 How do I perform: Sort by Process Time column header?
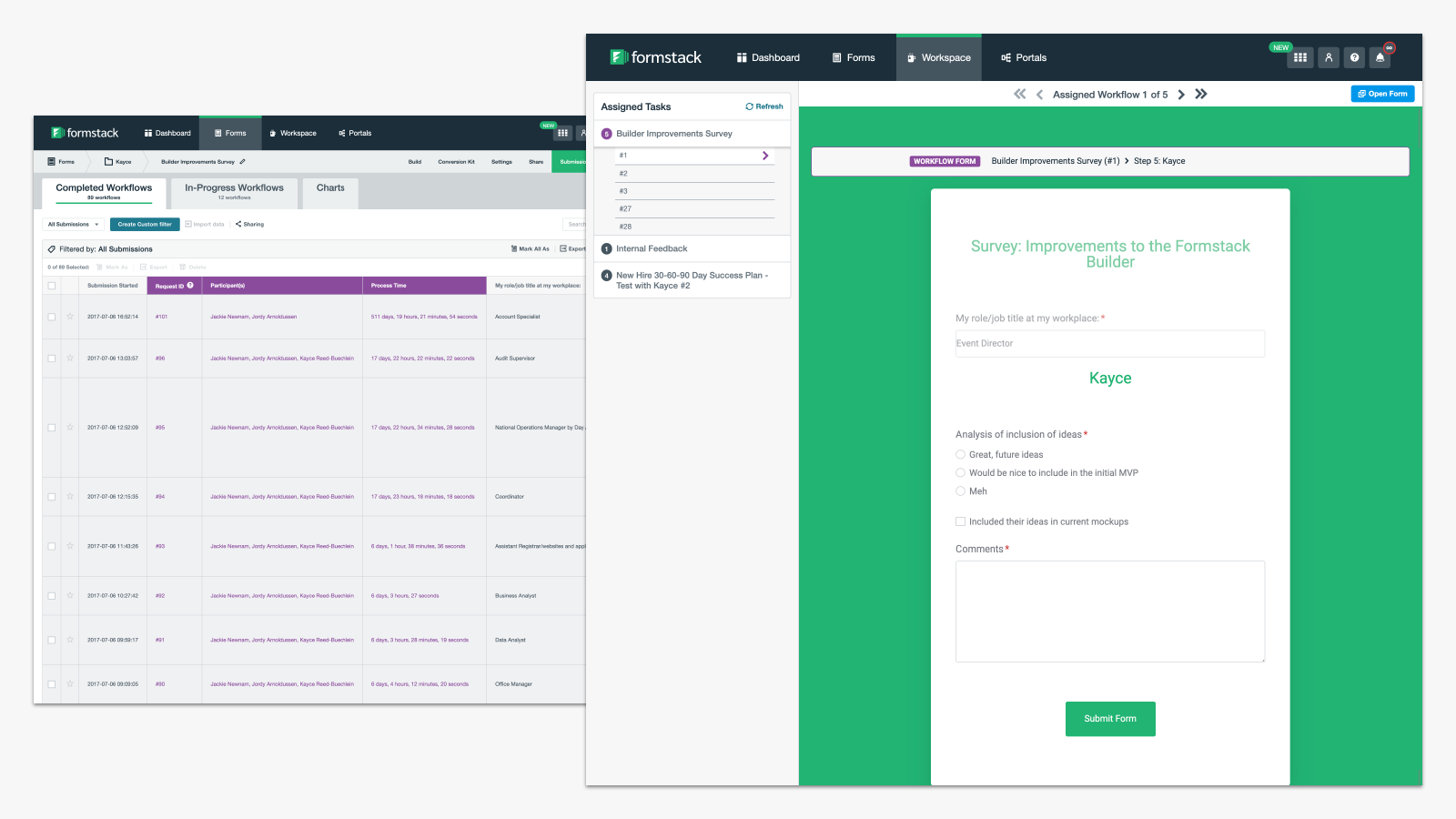click(424, 286)
